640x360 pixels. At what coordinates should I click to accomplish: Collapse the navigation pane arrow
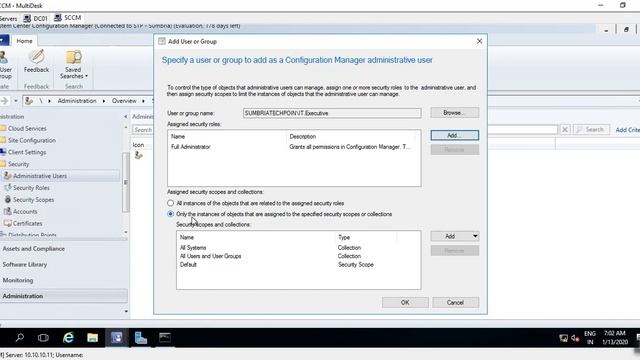(125, 117)
